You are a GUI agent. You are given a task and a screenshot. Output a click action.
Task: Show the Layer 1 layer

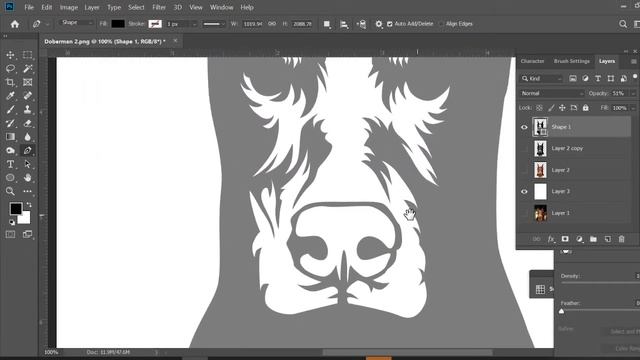(x=524, y=213)
